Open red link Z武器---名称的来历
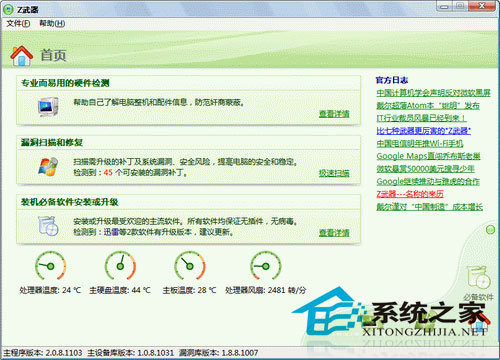 [x=410, y=194]
